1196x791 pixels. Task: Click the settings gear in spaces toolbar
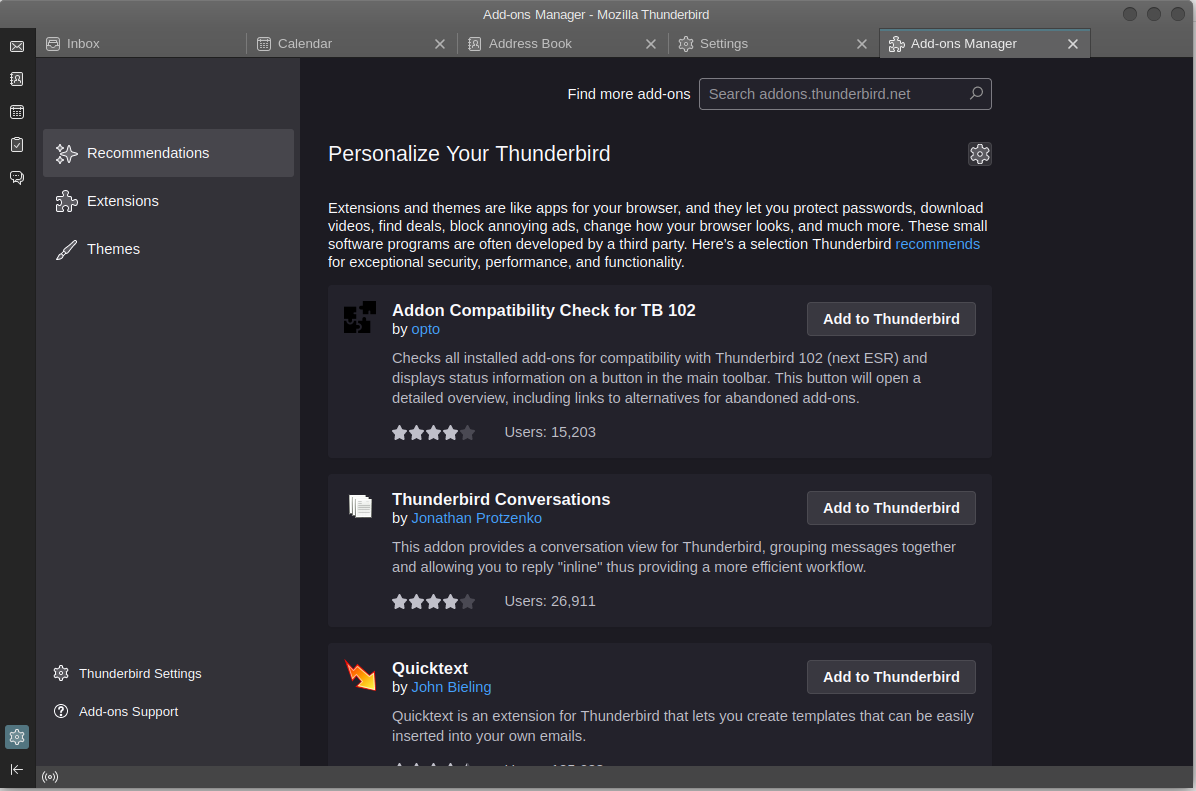17,737
